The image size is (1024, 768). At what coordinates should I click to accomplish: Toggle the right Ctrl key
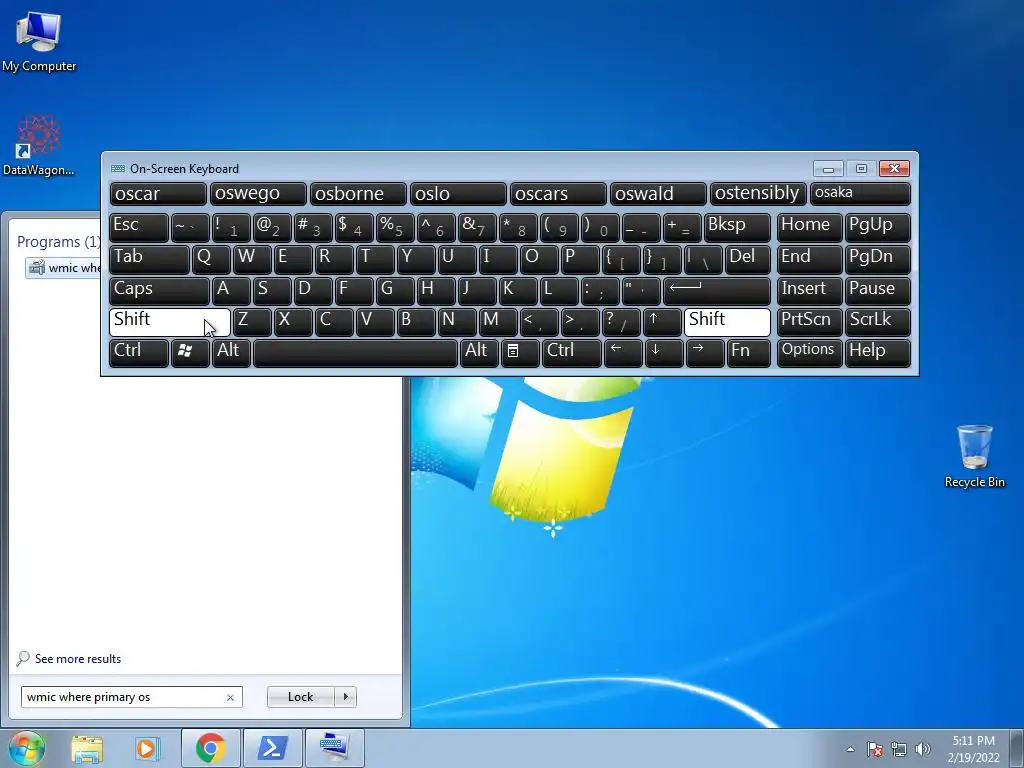(x=571, y=352)
